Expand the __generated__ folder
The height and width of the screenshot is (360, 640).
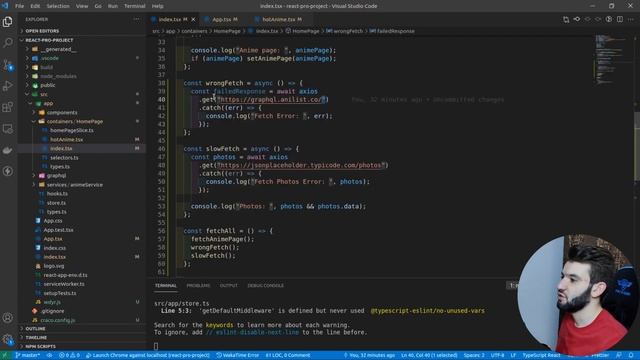point(82,49)
